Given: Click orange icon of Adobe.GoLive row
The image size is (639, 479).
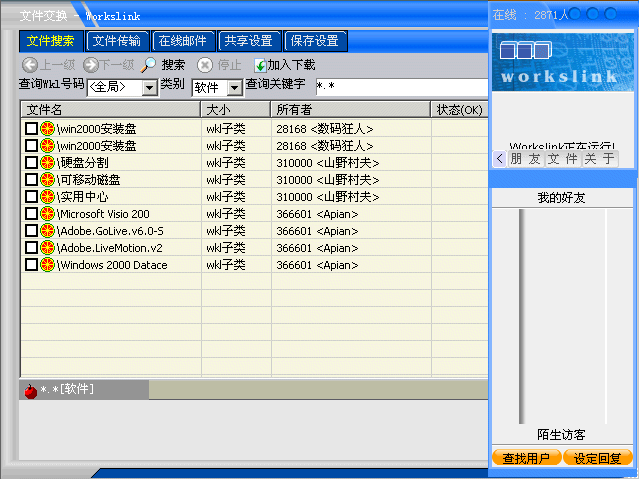Looking at the screenshot, I should coord(47,231).
